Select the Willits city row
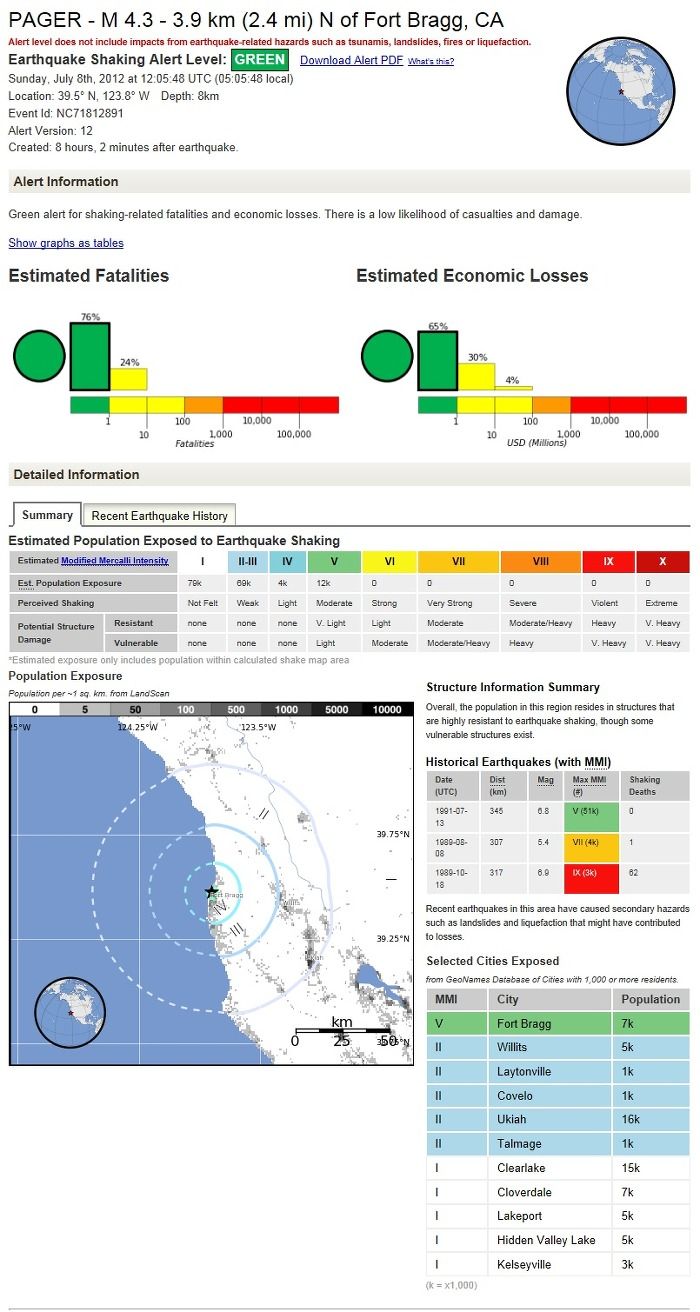Image resolution: width=700 pixels, height=1312 pixels. (558, 1047)
